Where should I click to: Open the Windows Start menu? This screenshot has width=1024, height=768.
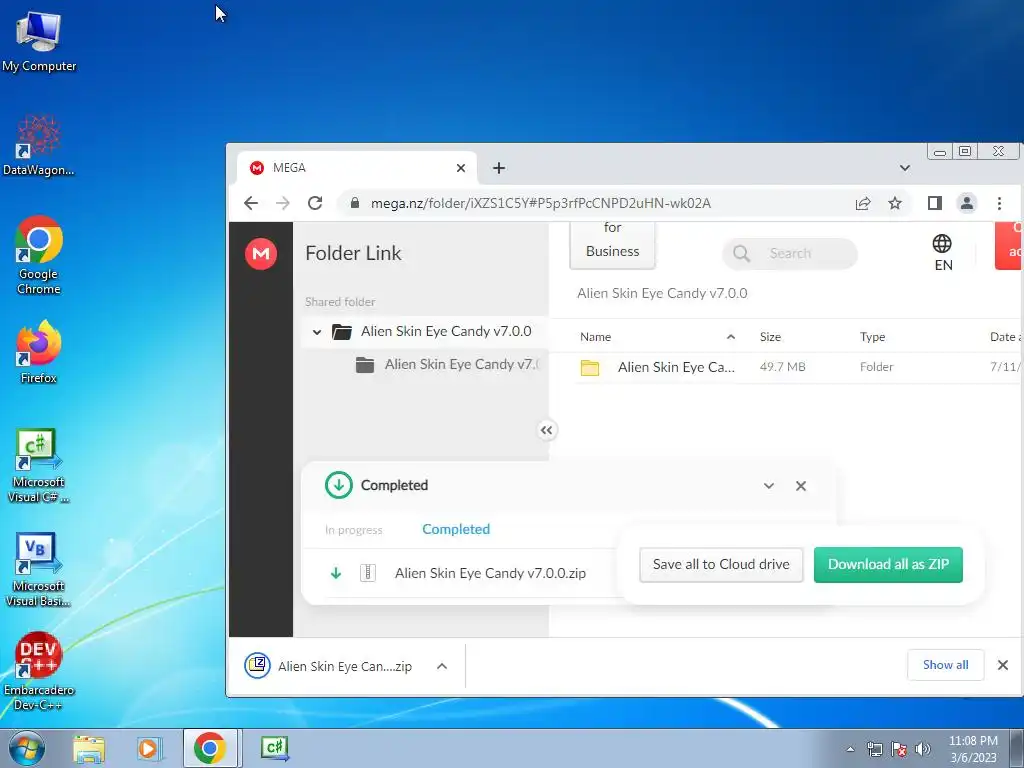tap(27, 748)
